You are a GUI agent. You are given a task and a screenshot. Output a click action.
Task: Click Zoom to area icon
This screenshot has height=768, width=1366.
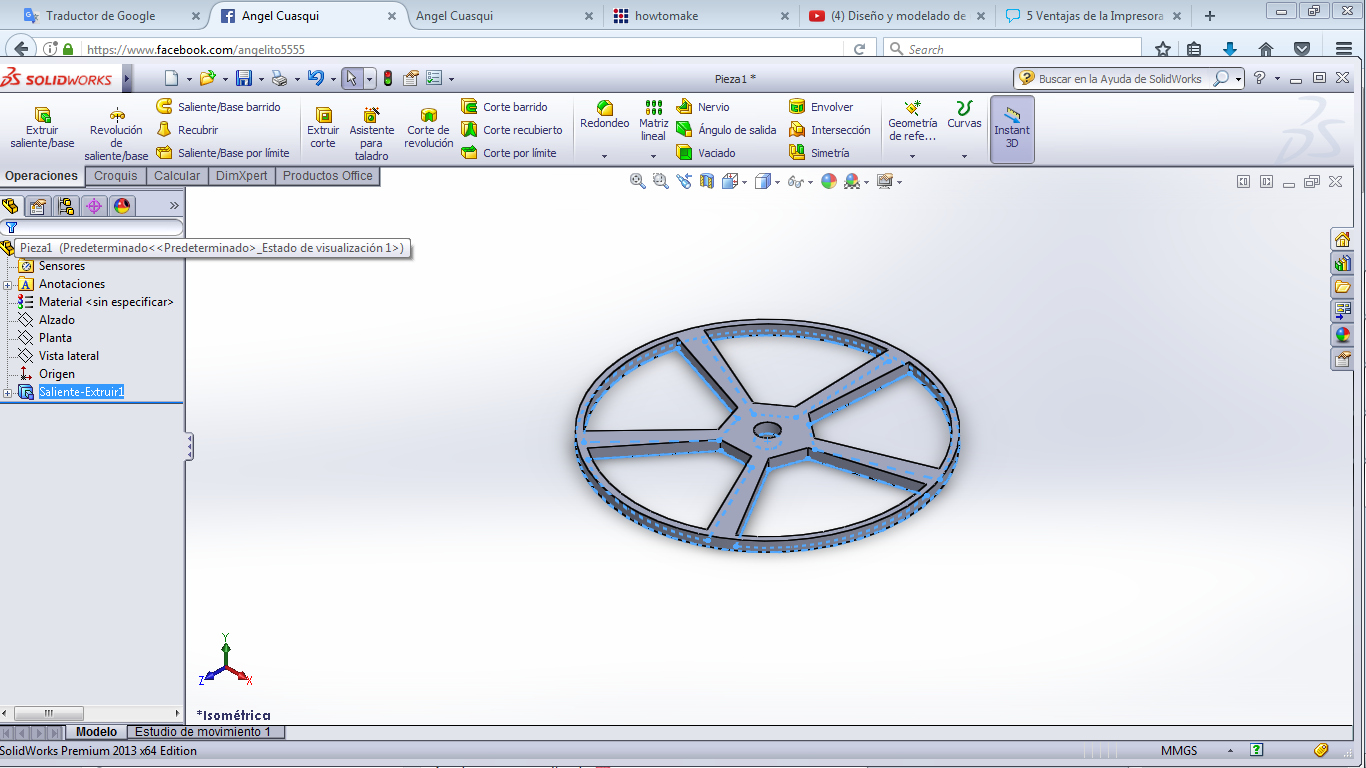click(x=660, y=181)
